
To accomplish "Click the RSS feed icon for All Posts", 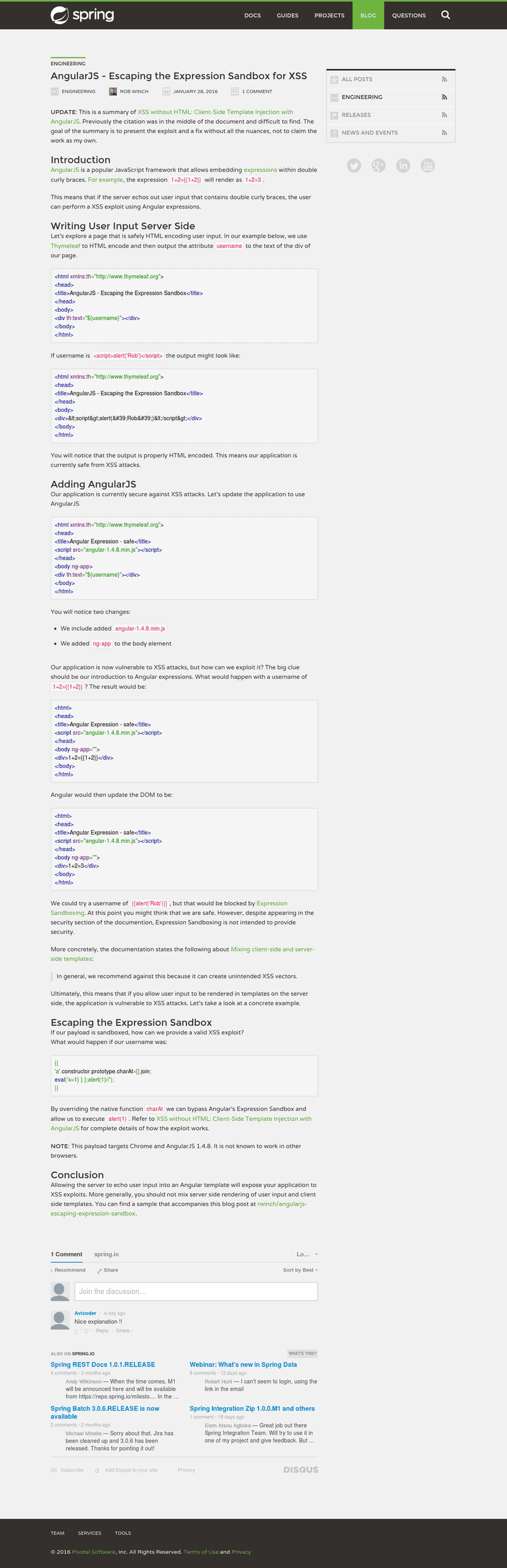I will point(444,79).
